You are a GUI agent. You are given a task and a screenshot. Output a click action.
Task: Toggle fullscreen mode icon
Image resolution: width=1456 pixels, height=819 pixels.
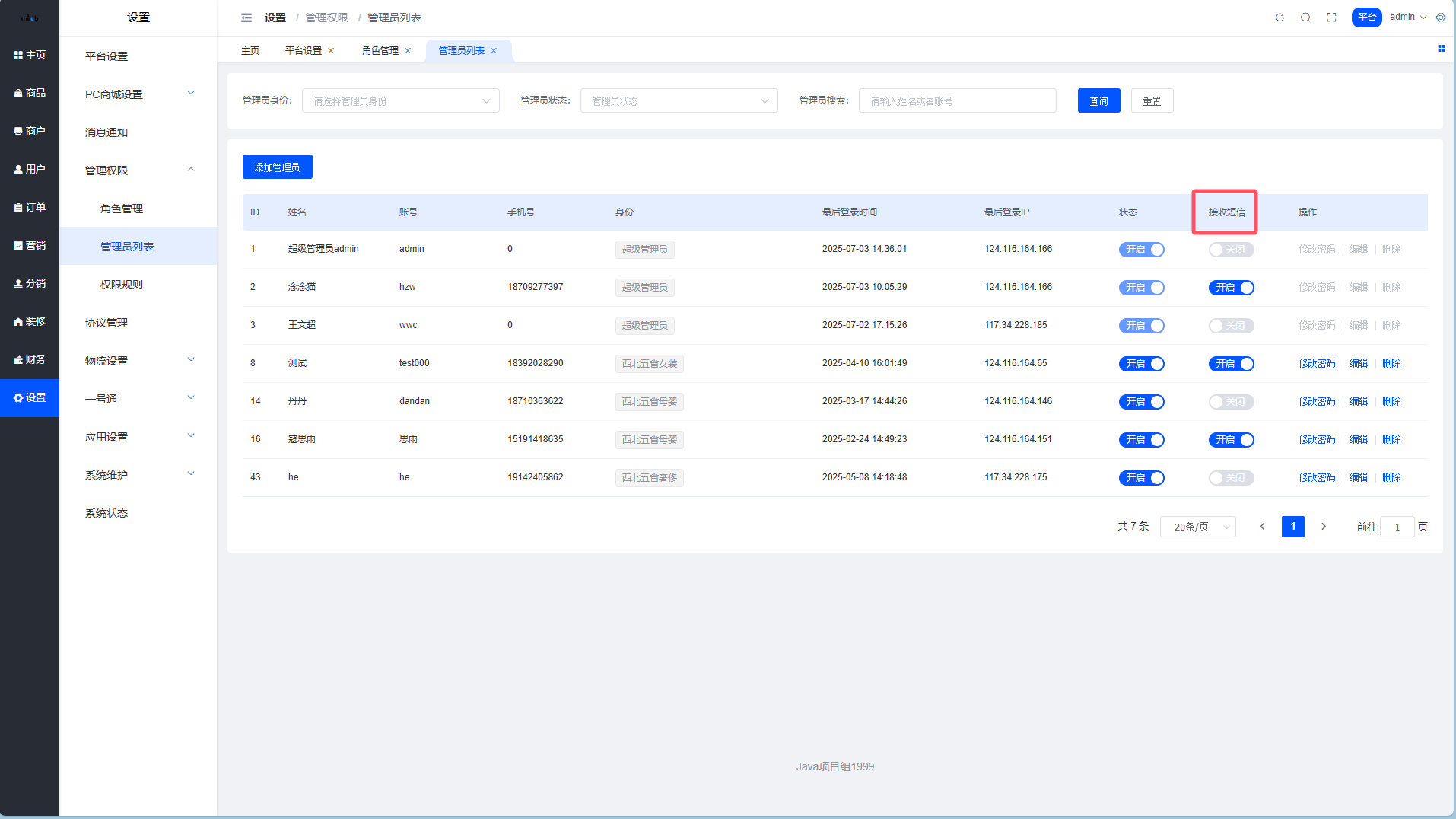[x=1331, y=18]
